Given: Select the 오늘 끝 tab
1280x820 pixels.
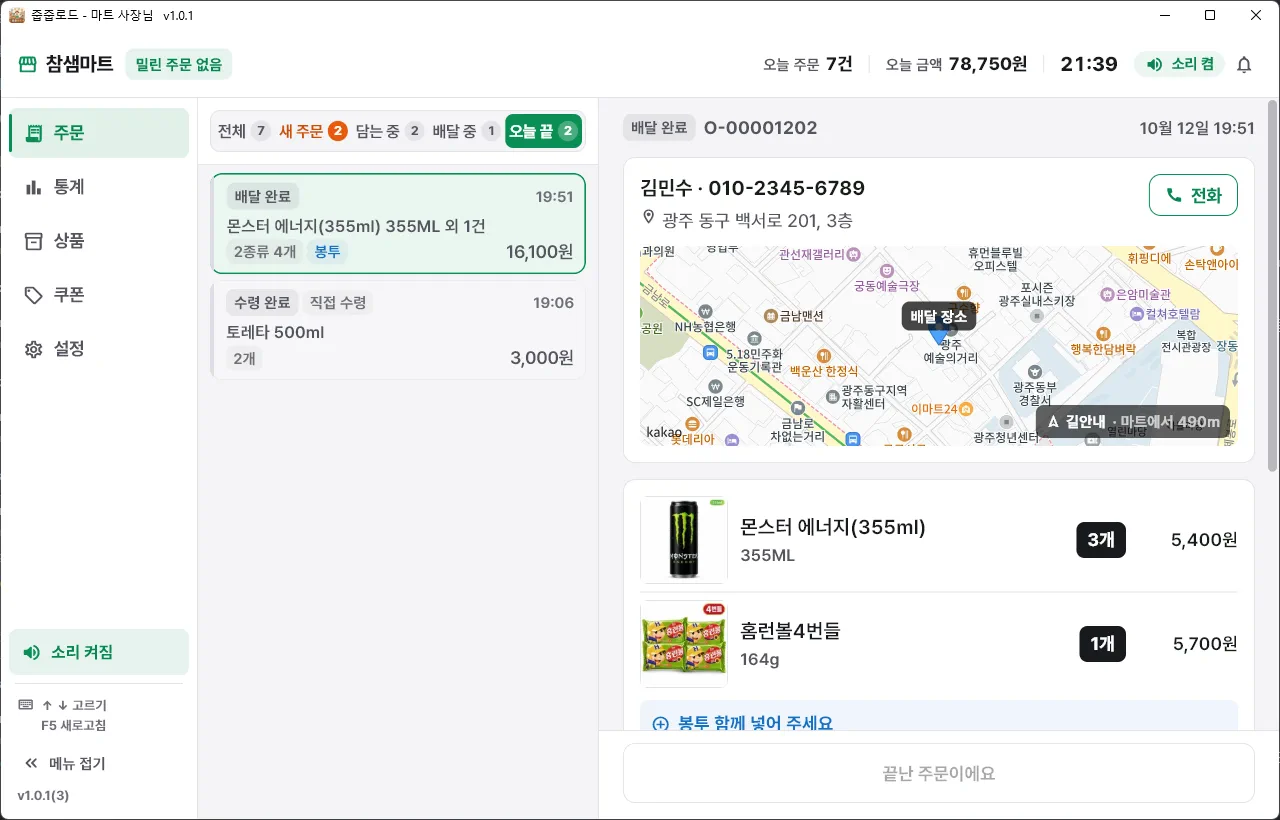Looking at the screenshot, I should [x=543, y=131].
